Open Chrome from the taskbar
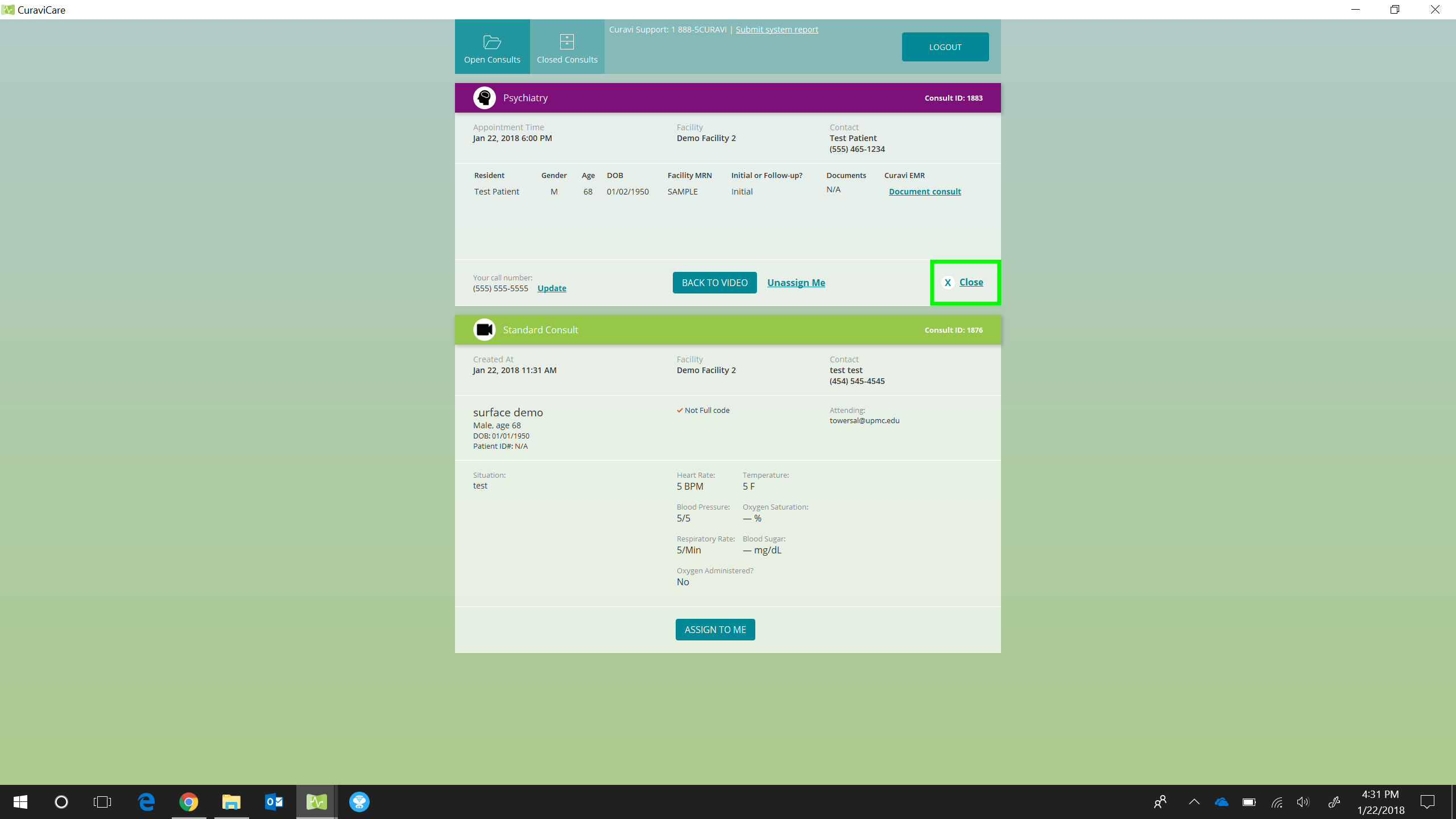This screenshot has height=819, width=1456. point(189,802)
